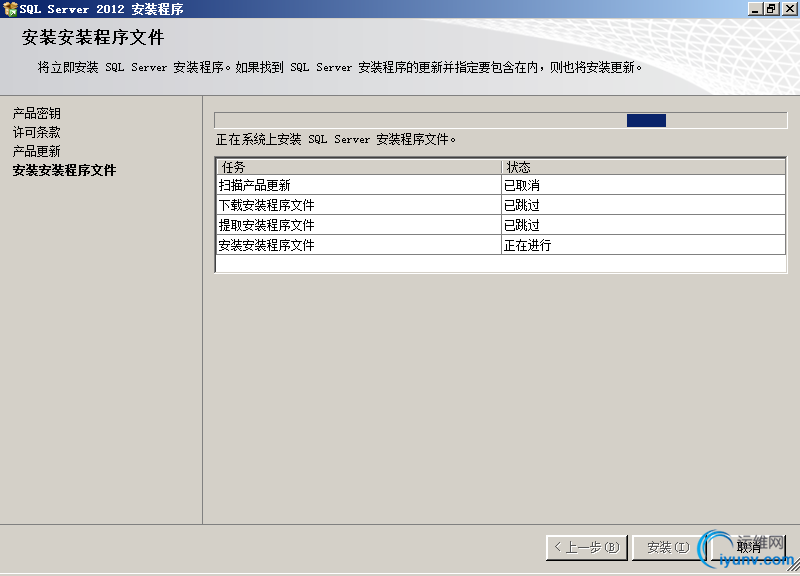This screenshot has width=800, height=576.
Task: Click 已跳过 status for 提取安装程序文件
Action: (643, 225)
